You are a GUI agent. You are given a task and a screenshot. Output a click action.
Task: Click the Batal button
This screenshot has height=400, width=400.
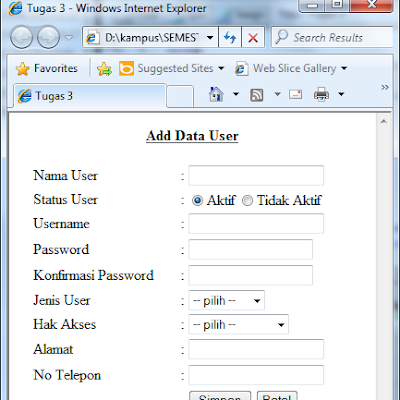[x=277, y=396]
